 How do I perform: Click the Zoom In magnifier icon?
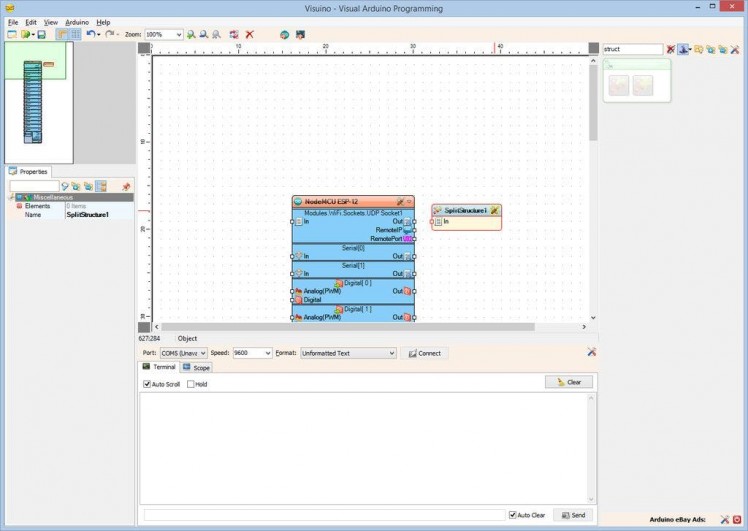[191, 34]
